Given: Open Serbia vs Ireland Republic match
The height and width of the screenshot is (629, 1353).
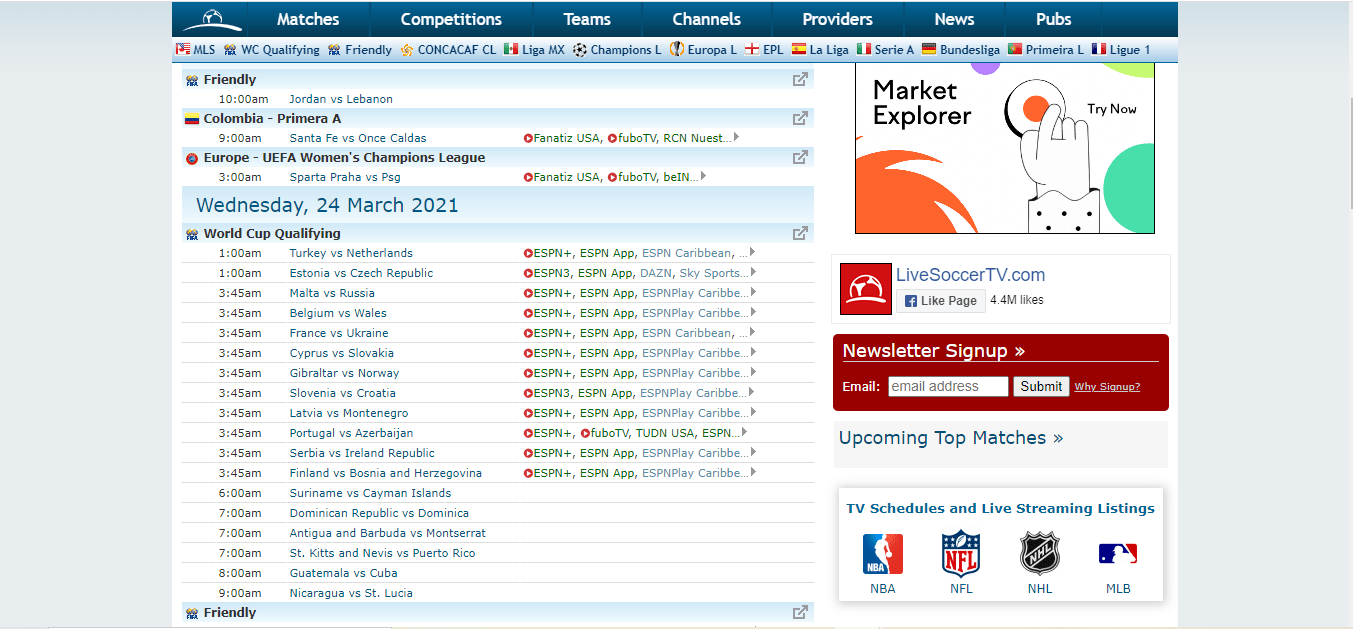Looking at the screenshot, I should 362,453.
